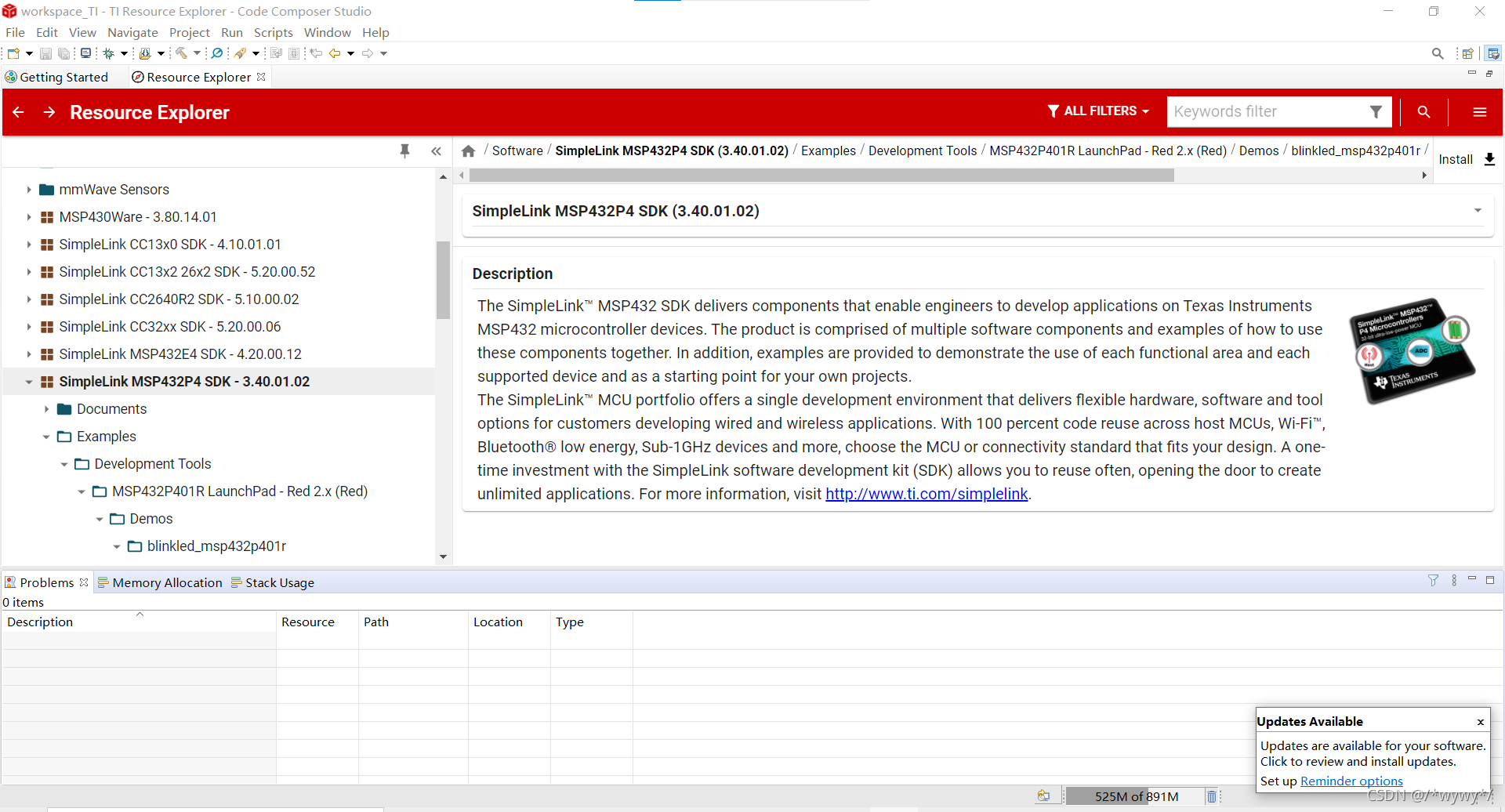Open the Scripts menu

(273, 32)
